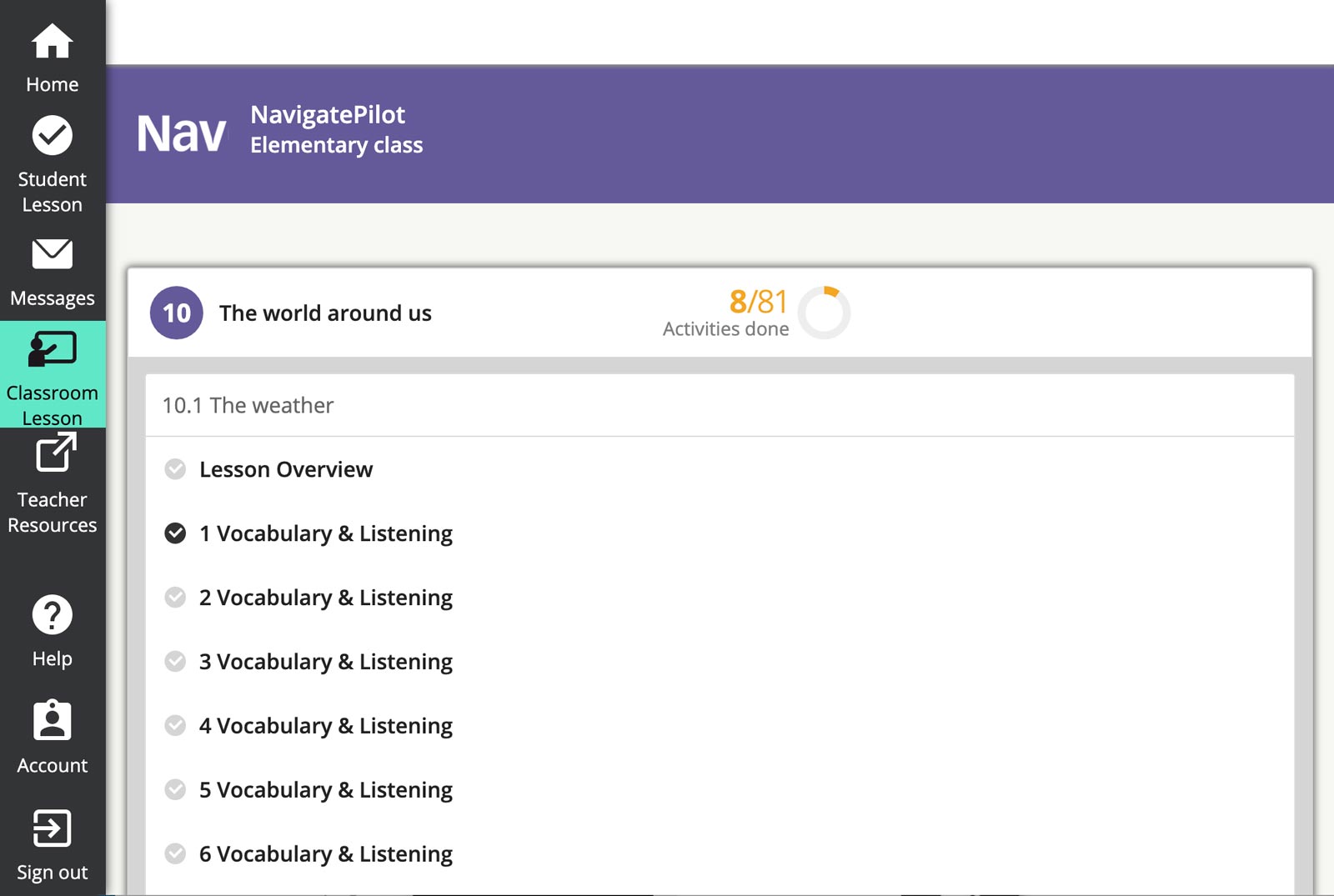
Task: Click the Sign out arrow icon
Action: click(x=52, y=828)
